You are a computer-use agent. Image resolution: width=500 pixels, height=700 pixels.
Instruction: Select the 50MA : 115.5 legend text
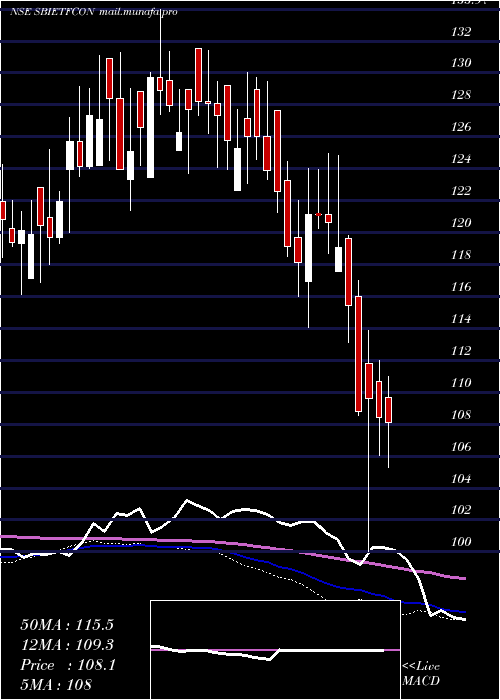point(67,625)
